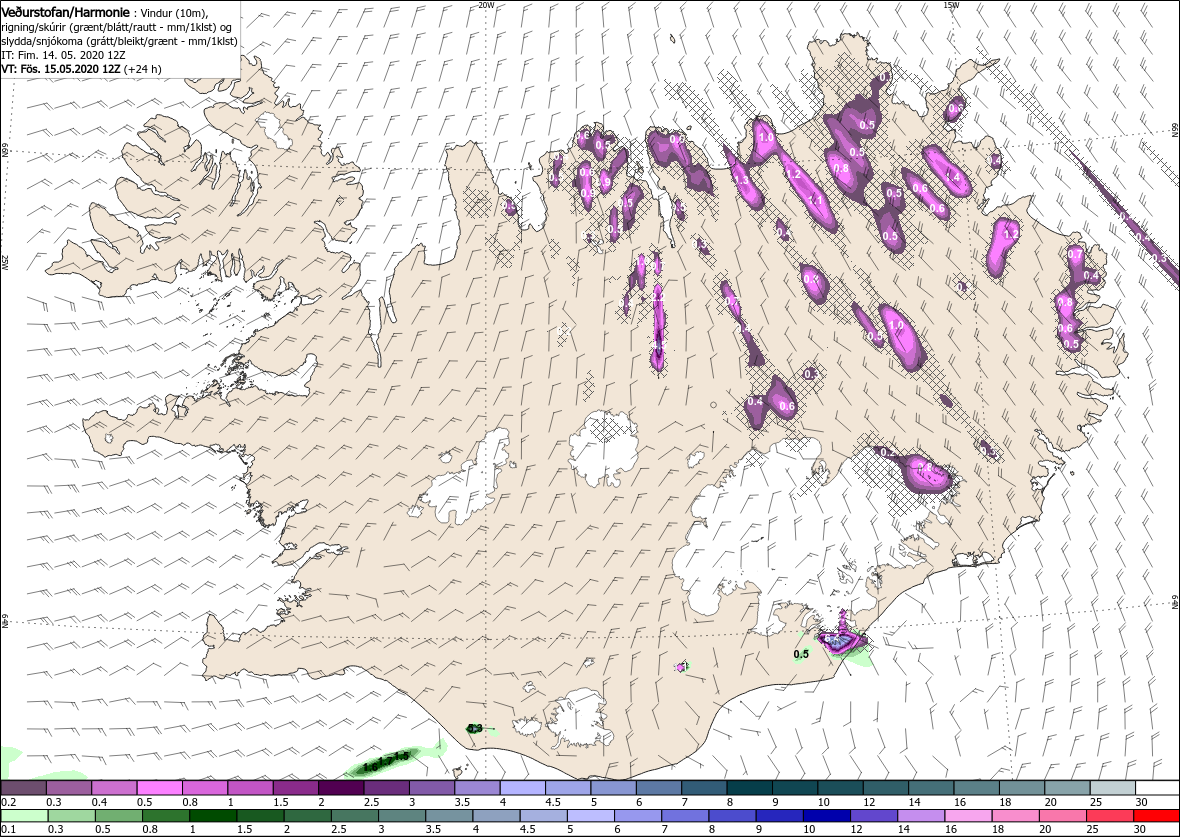Click the medium green 0.5 rain legend swatch
Viewport: 1180px width, 837px height.
[x=118, y=816]
